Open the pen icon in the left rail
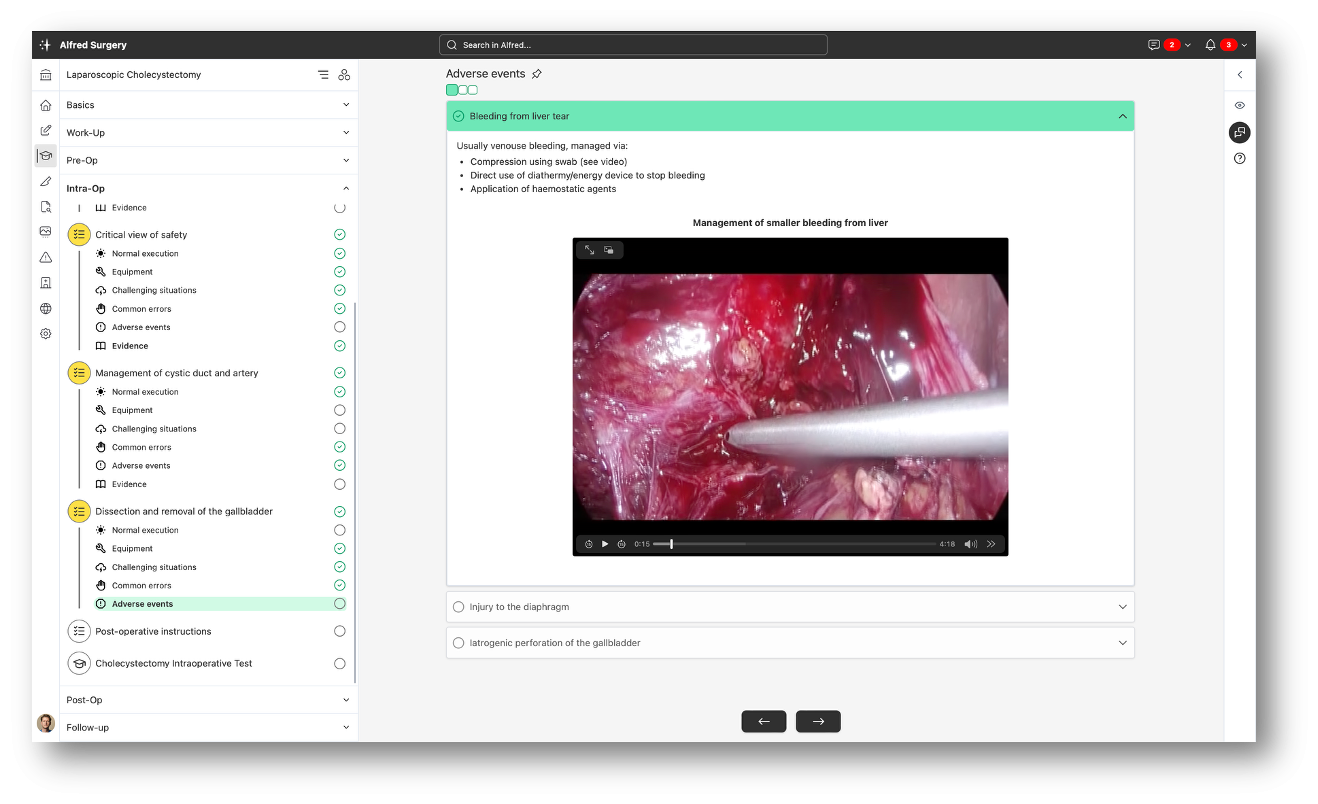The height and width of the screenshot is (804, 1318). pyautogui.click(x=45, y=181)
